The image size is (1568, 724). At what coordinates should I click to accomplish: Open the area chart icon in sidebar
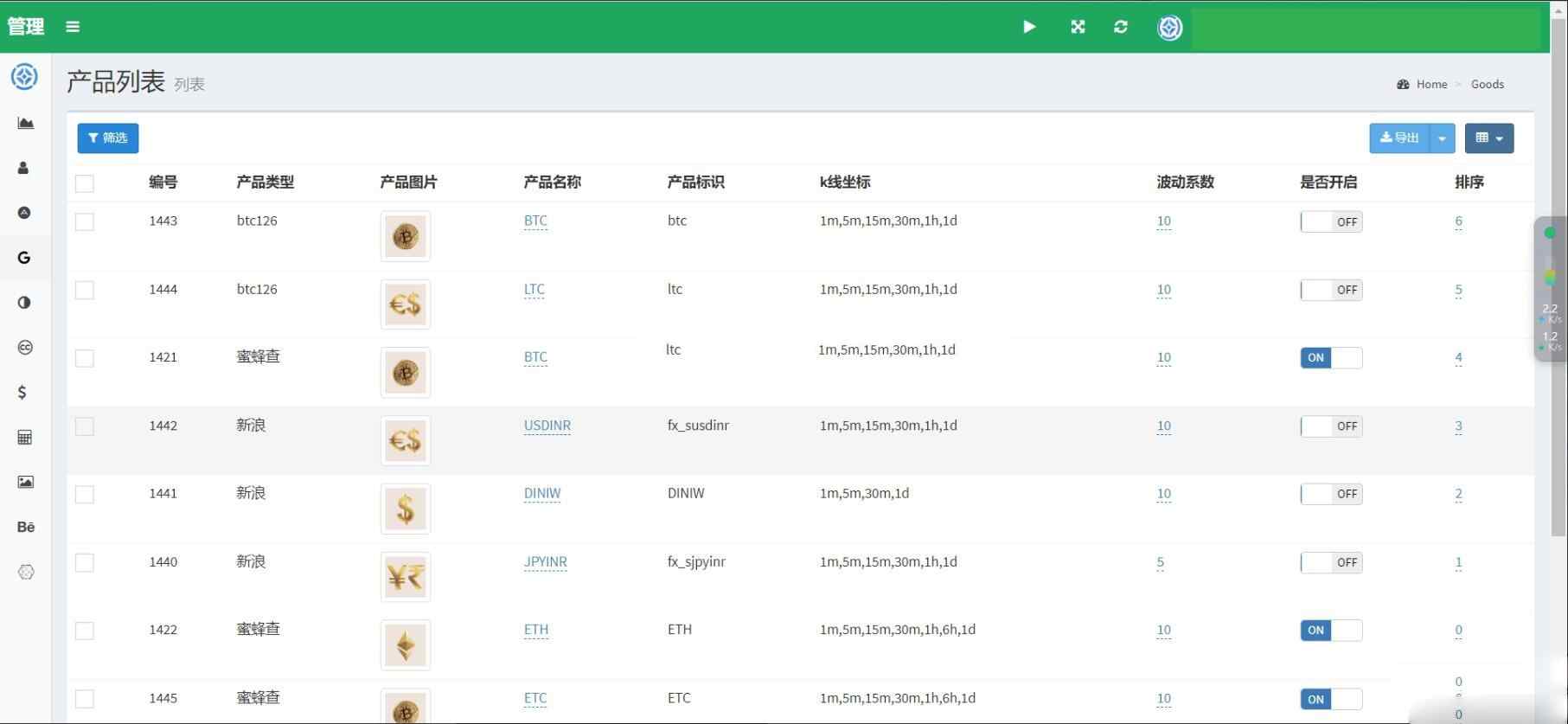pos(25,123)
